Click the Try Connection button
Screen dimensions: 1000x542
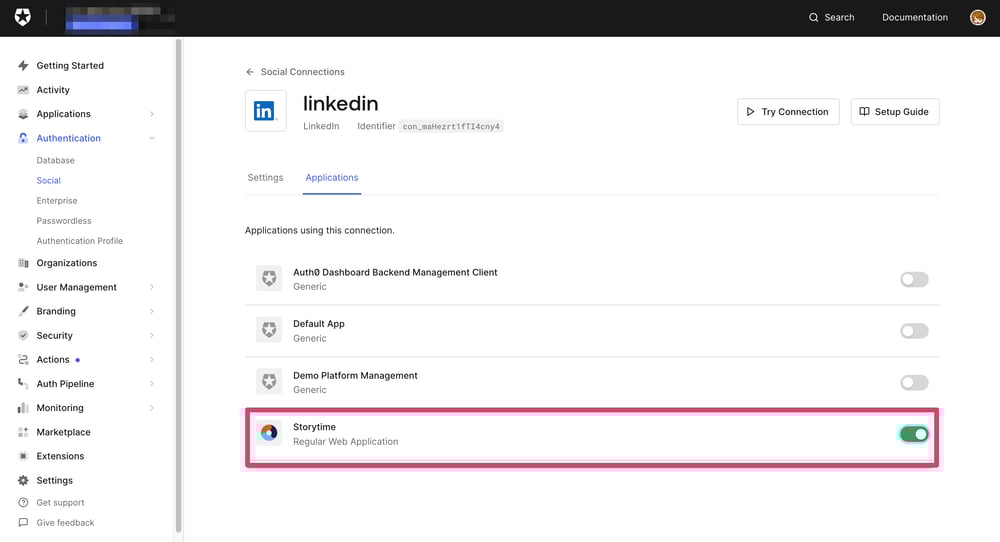[x=788, y=112]
